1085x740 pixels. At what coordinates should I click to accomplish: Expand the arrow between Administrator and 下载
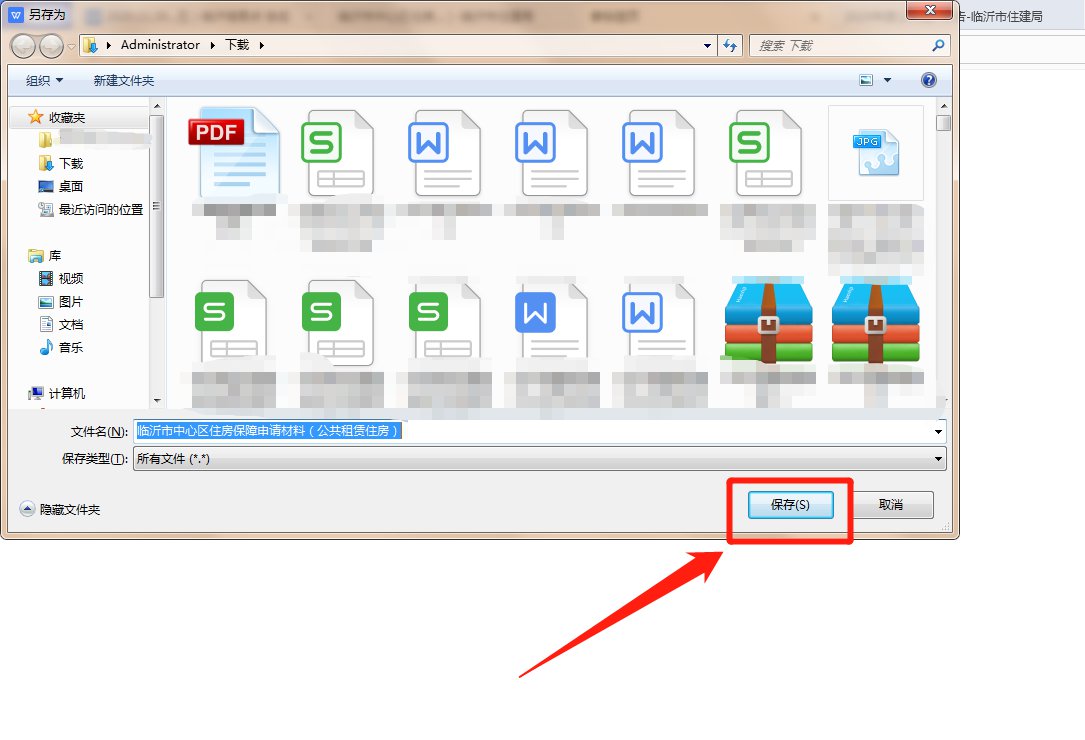click(x=212, y=46)
